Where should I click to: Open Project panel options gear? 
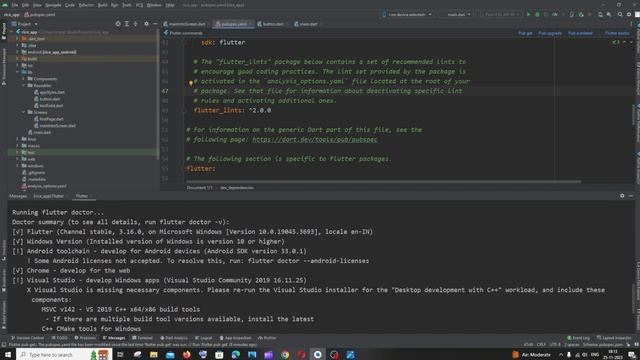pyautogui.click(x=146, y=24)
